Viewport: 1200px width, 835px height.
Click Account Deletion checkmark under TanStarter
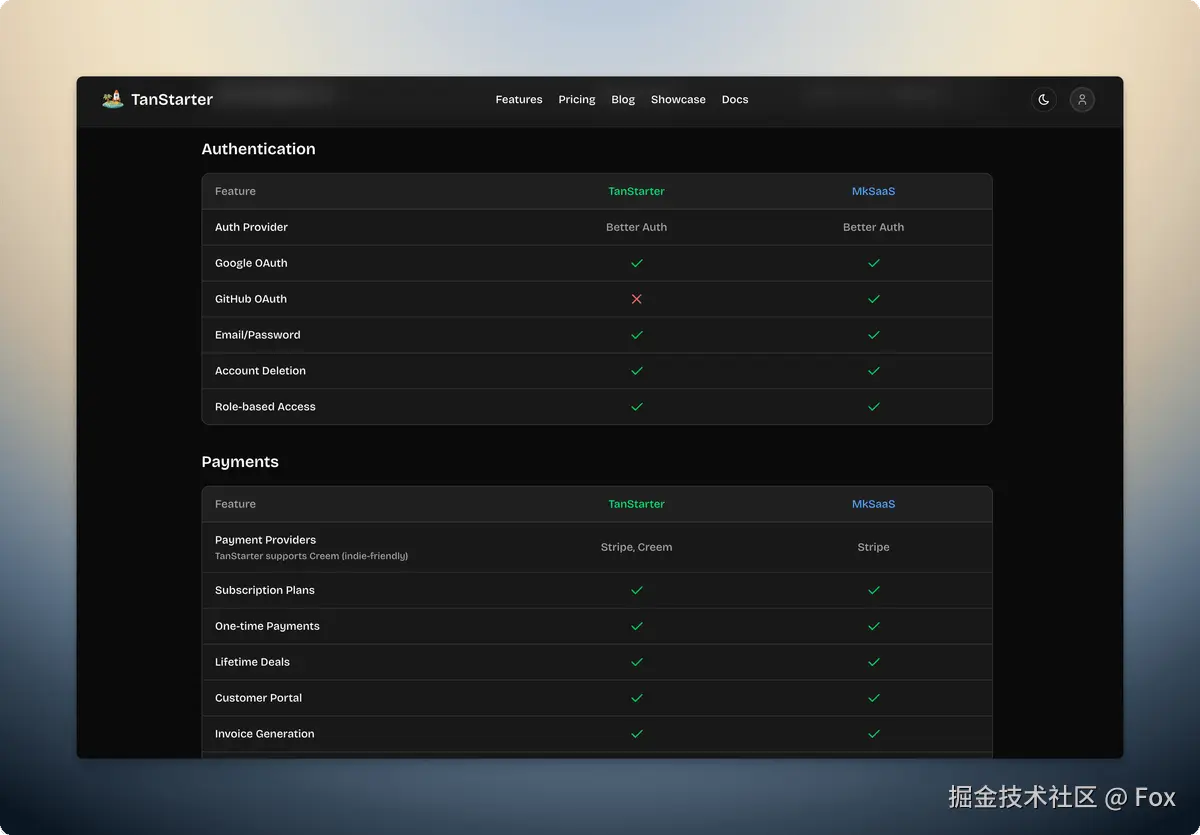pyautogui.click(x=637, y=371)
